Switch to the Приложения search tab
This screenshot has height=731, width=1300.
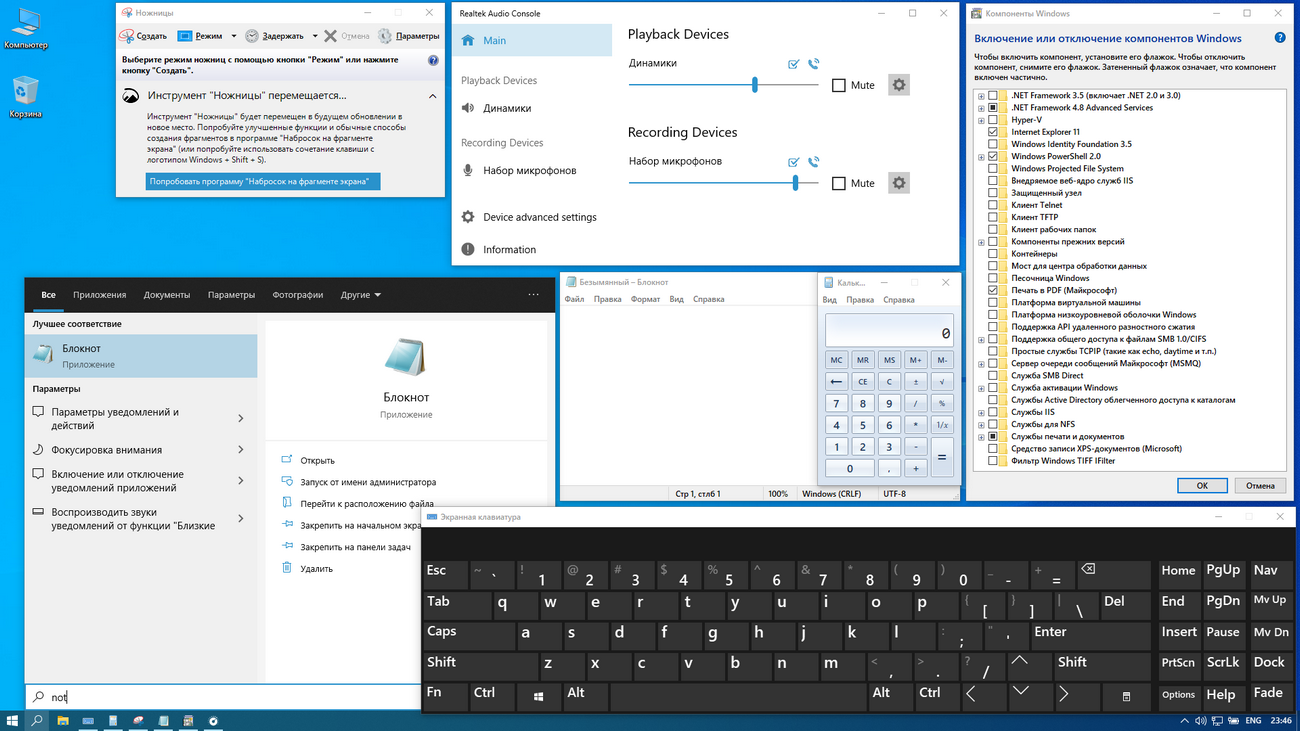[99, 295]
